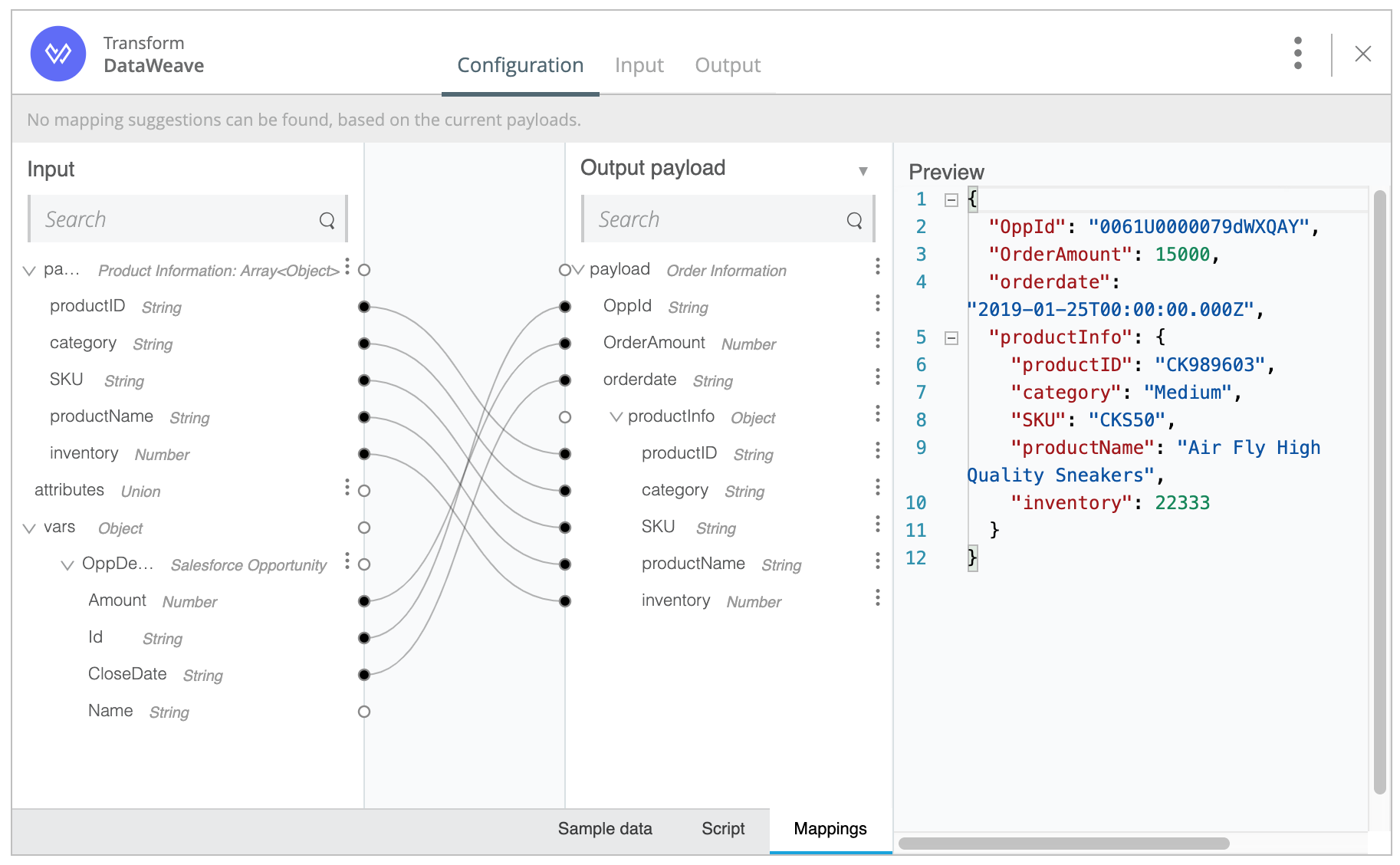Click the productInfo output connector circle
The width and height of the screenshot is (1400, 865).
565,417
